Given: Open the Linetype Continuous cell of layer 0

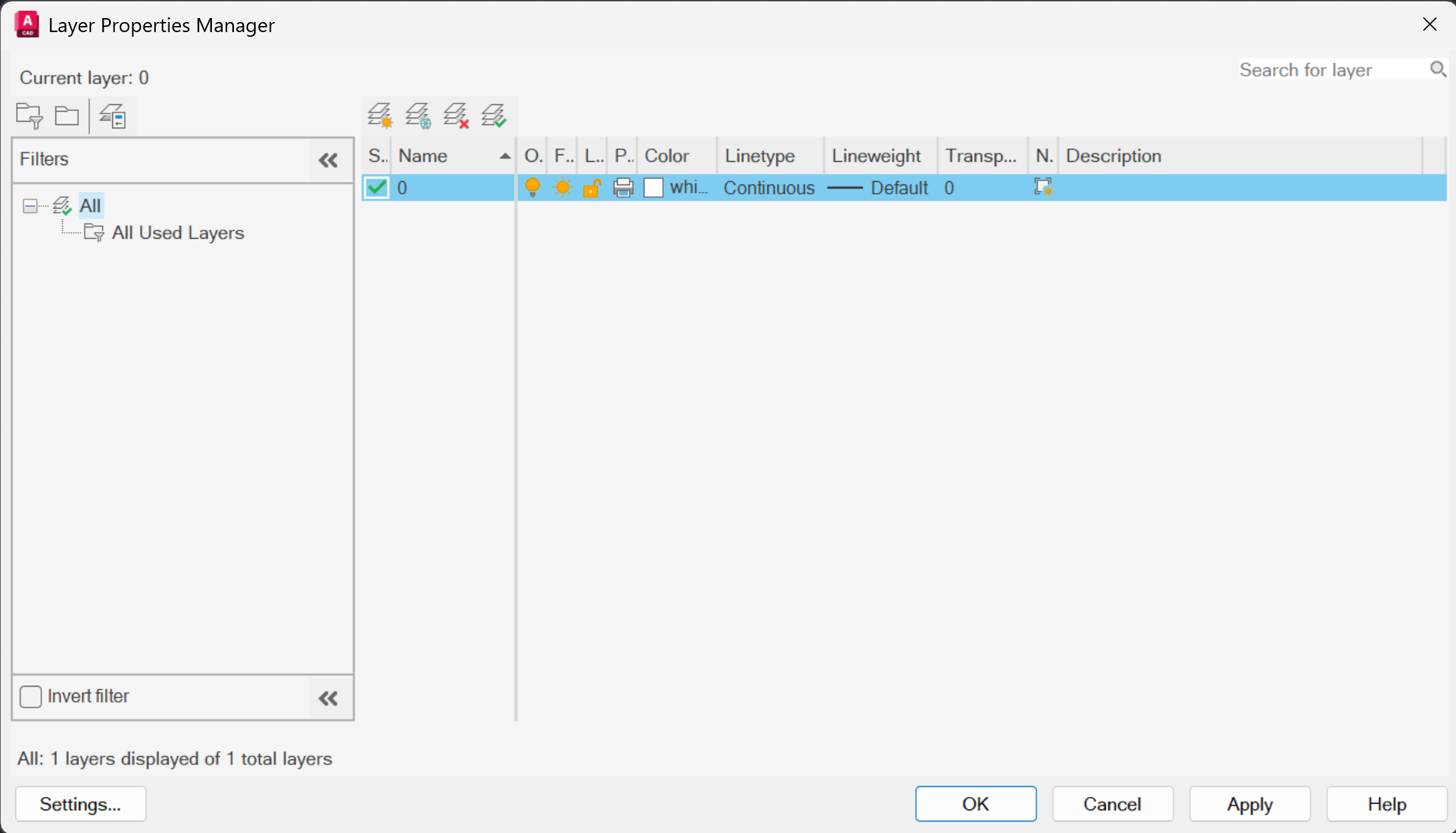Looking at the screenshot, I should point(769,188).
